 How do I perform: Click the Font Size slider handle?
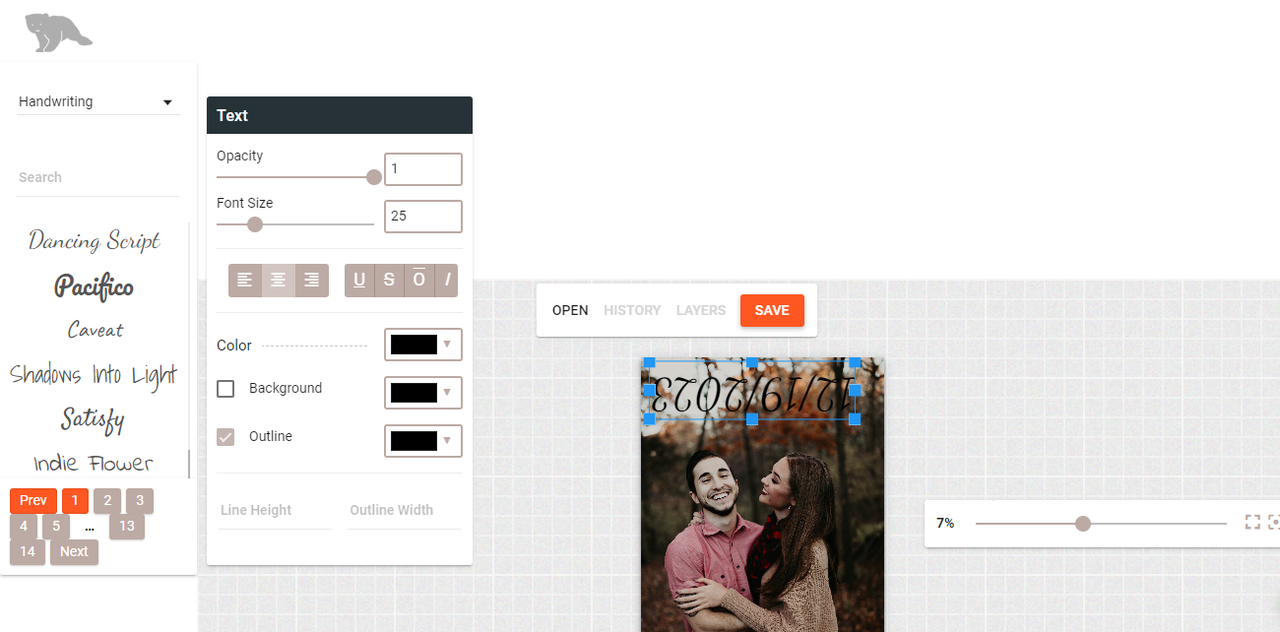255,224
